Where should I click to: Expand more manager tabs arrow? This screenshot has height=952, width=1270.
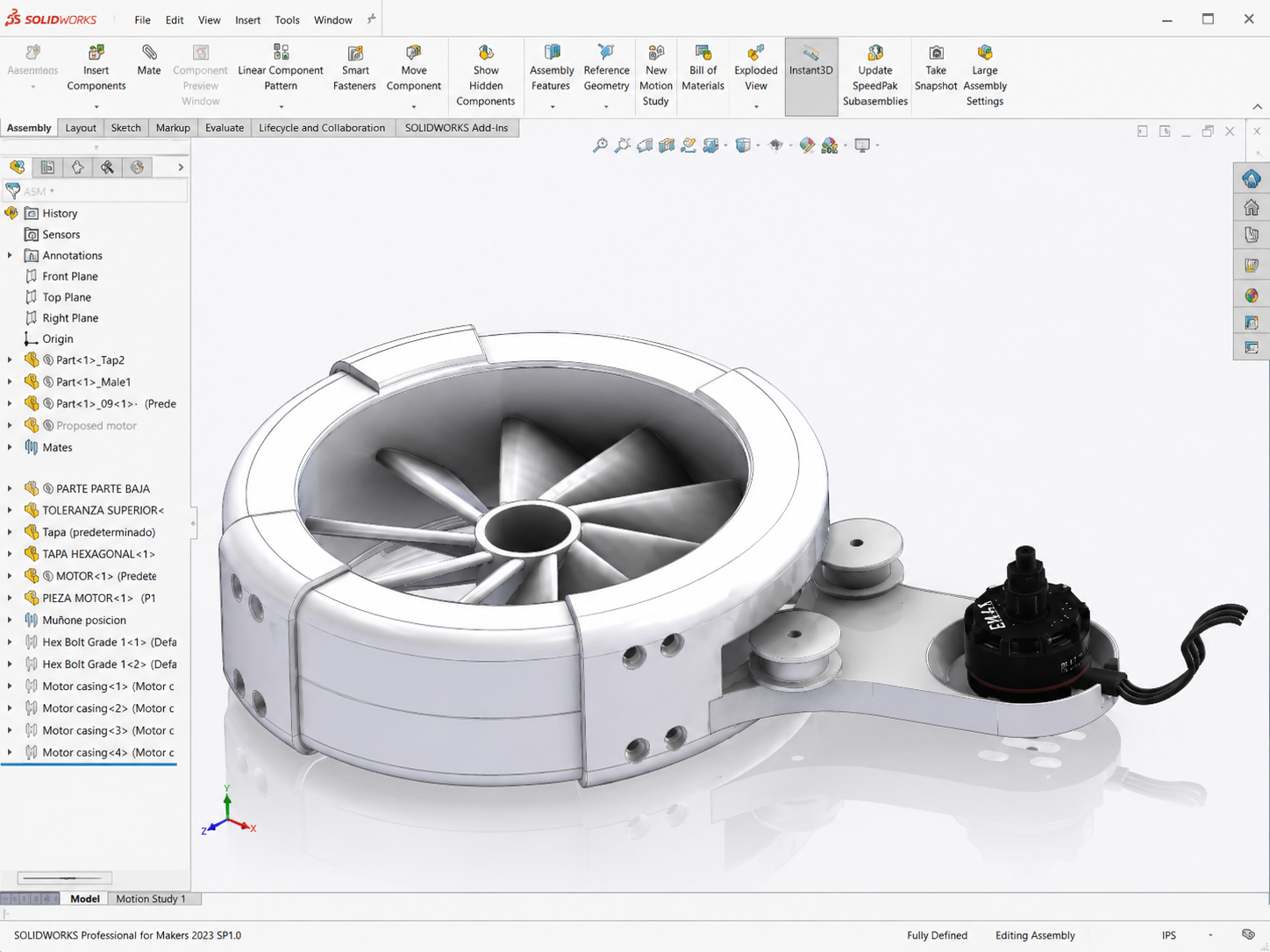[x=181, y=167]
